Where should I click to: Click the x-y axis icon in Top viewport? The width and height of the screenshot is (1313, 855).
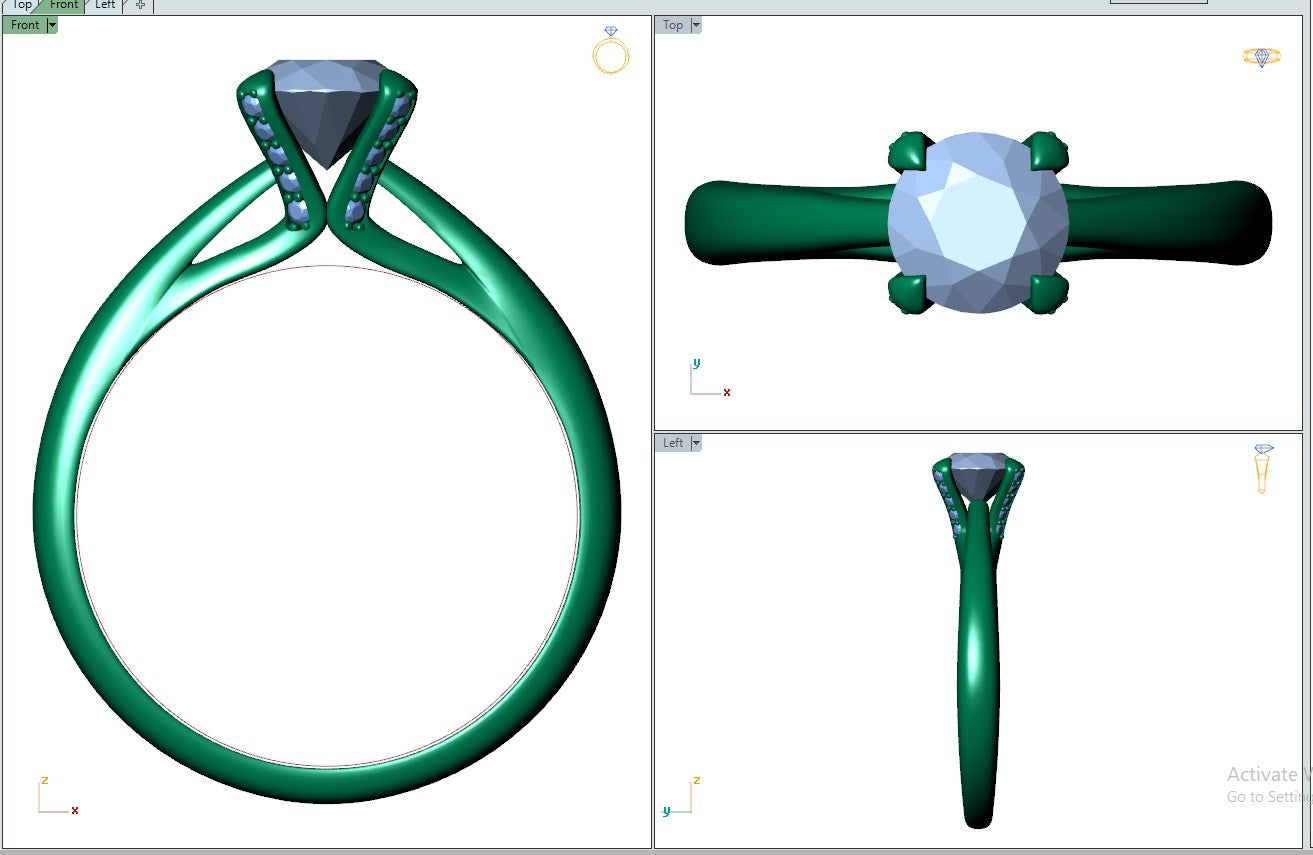[x=708, y=380]
